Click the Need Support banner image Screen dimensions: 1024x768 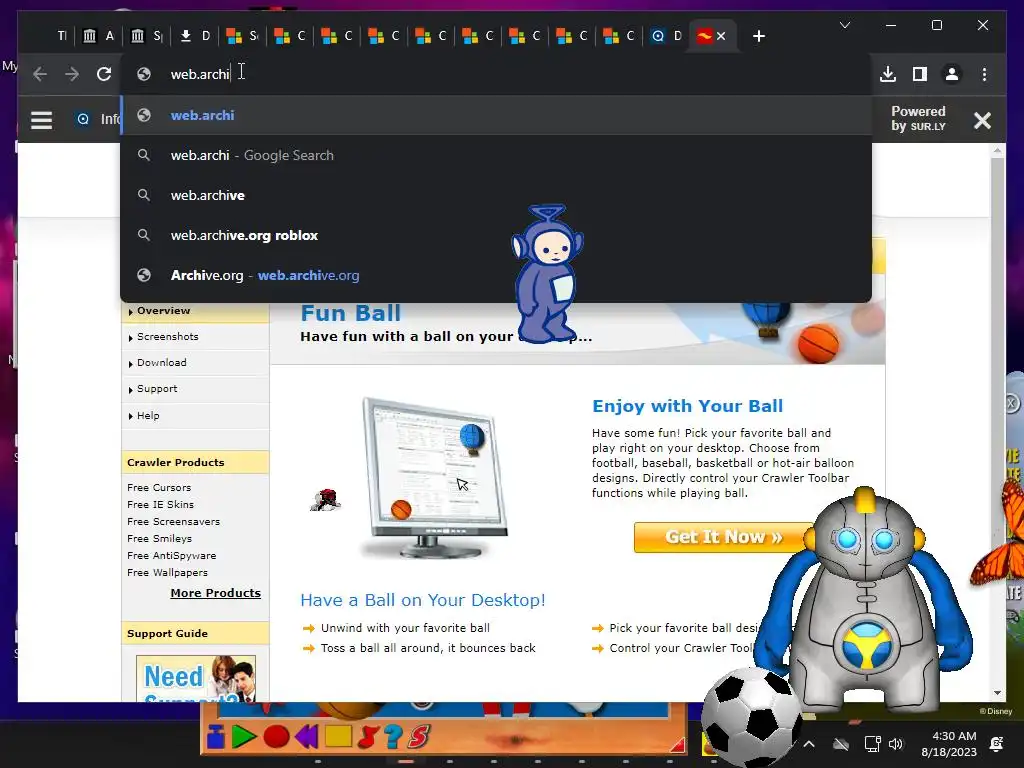click(x=195, y=679)
